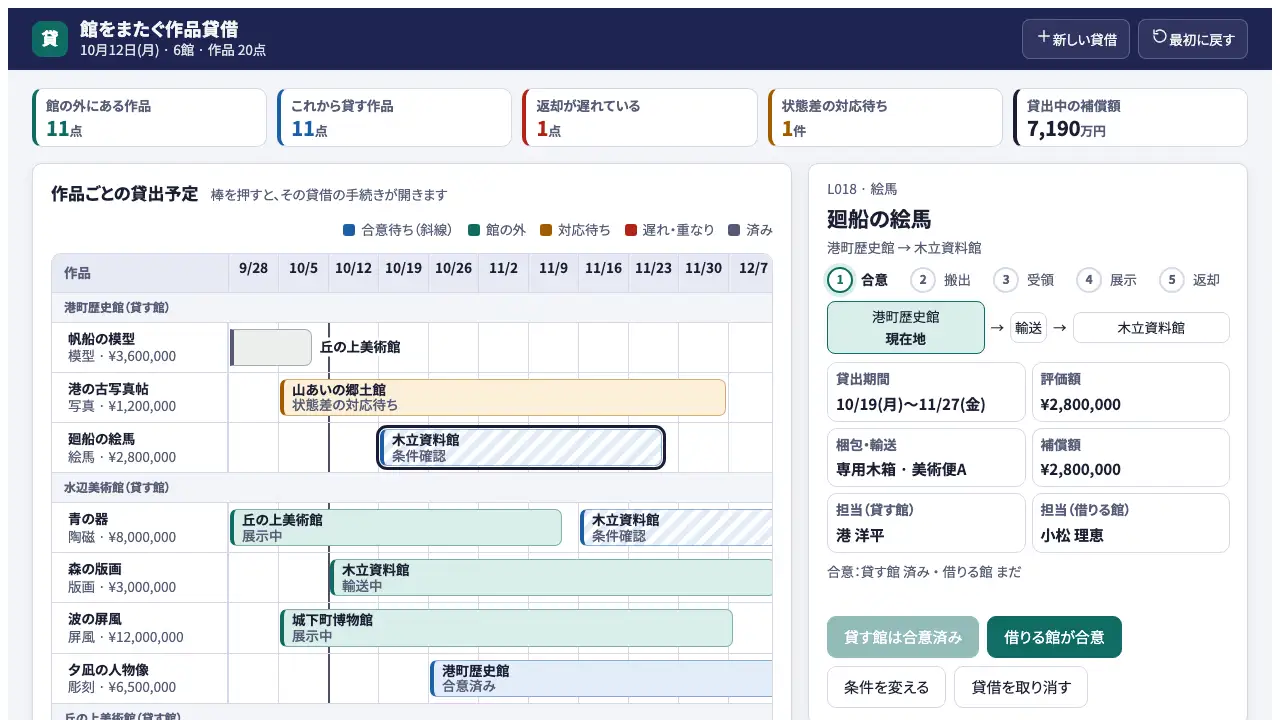Select step 5 返却 circle

point(1172,280)
